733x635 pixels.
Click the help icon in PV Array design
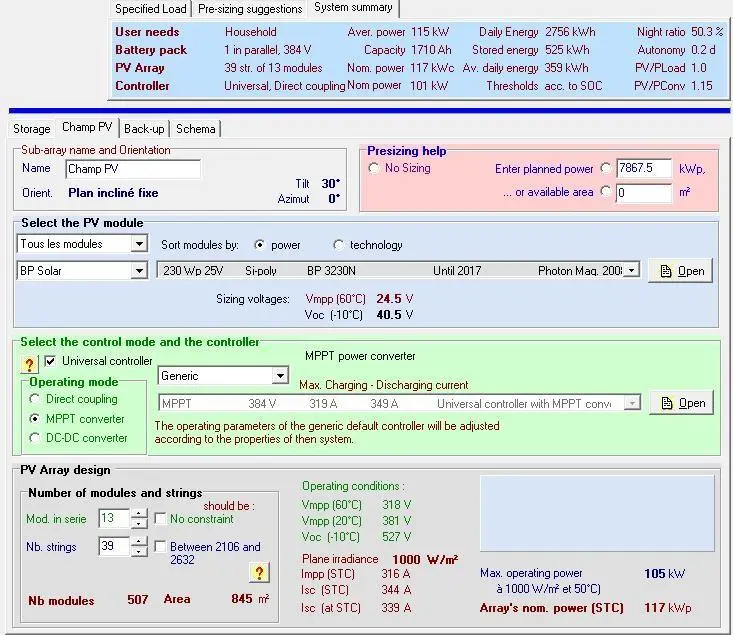point(259,572)
